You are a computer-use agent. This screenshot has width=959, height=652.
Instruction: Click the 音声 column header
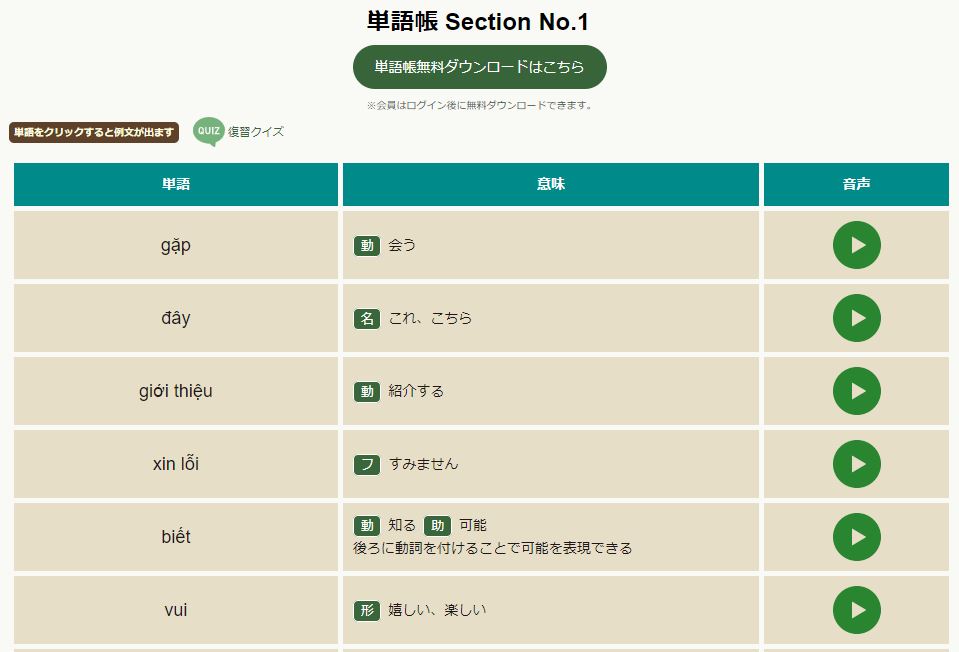856,185
